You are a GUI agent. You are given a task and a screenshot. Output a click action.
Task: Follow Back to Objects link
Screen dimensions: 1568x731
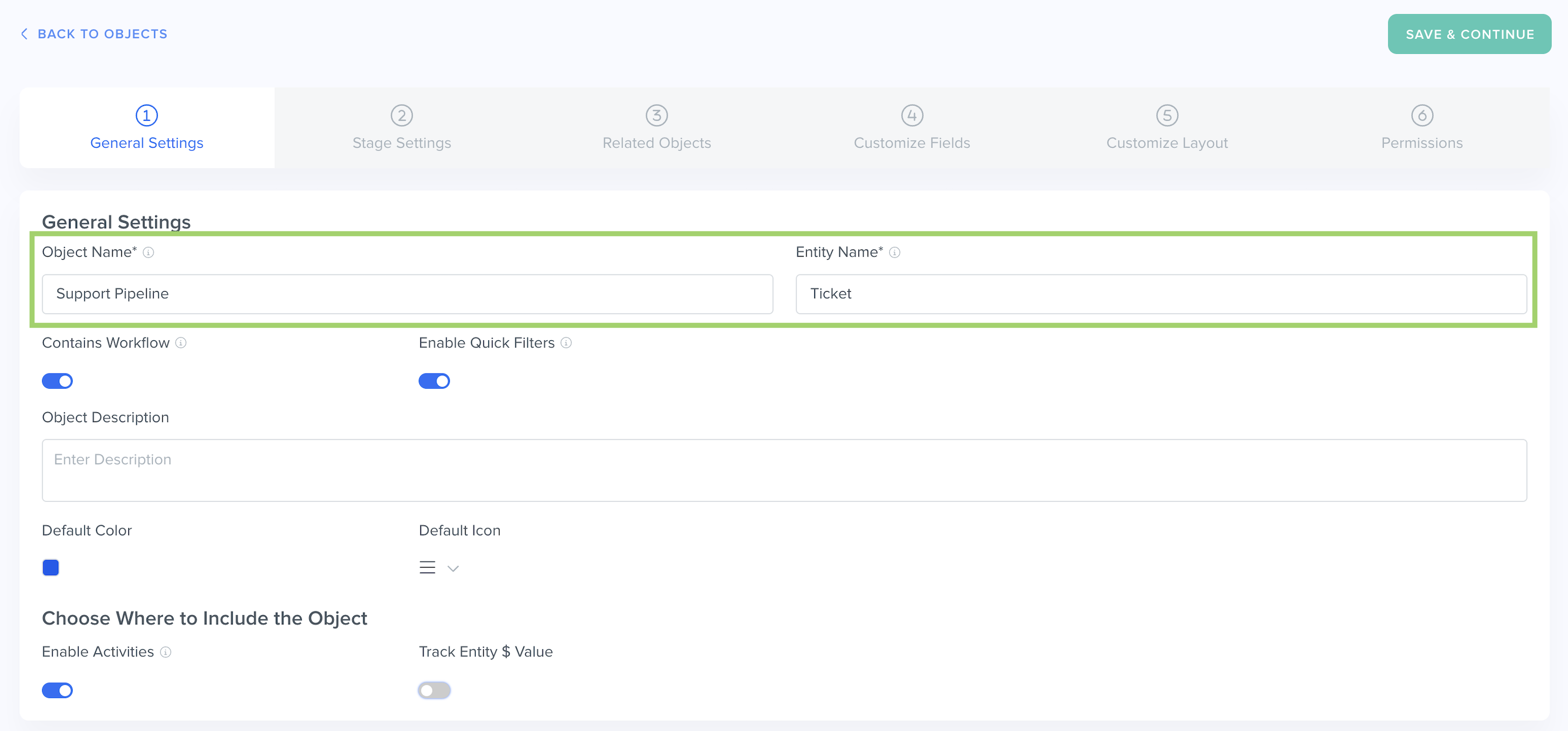[x=102, y=34]
